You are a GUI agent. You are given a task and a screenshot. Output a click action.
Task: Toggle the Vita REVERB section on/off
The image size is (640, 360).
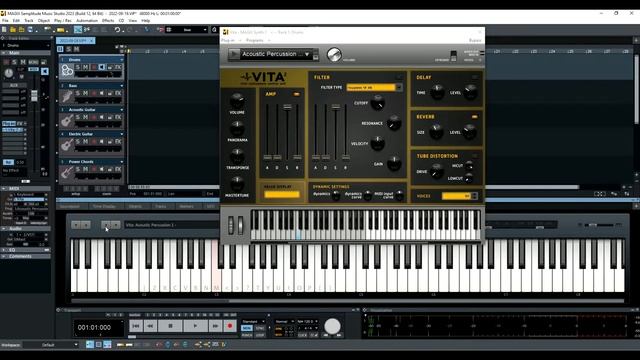[474, 117]
